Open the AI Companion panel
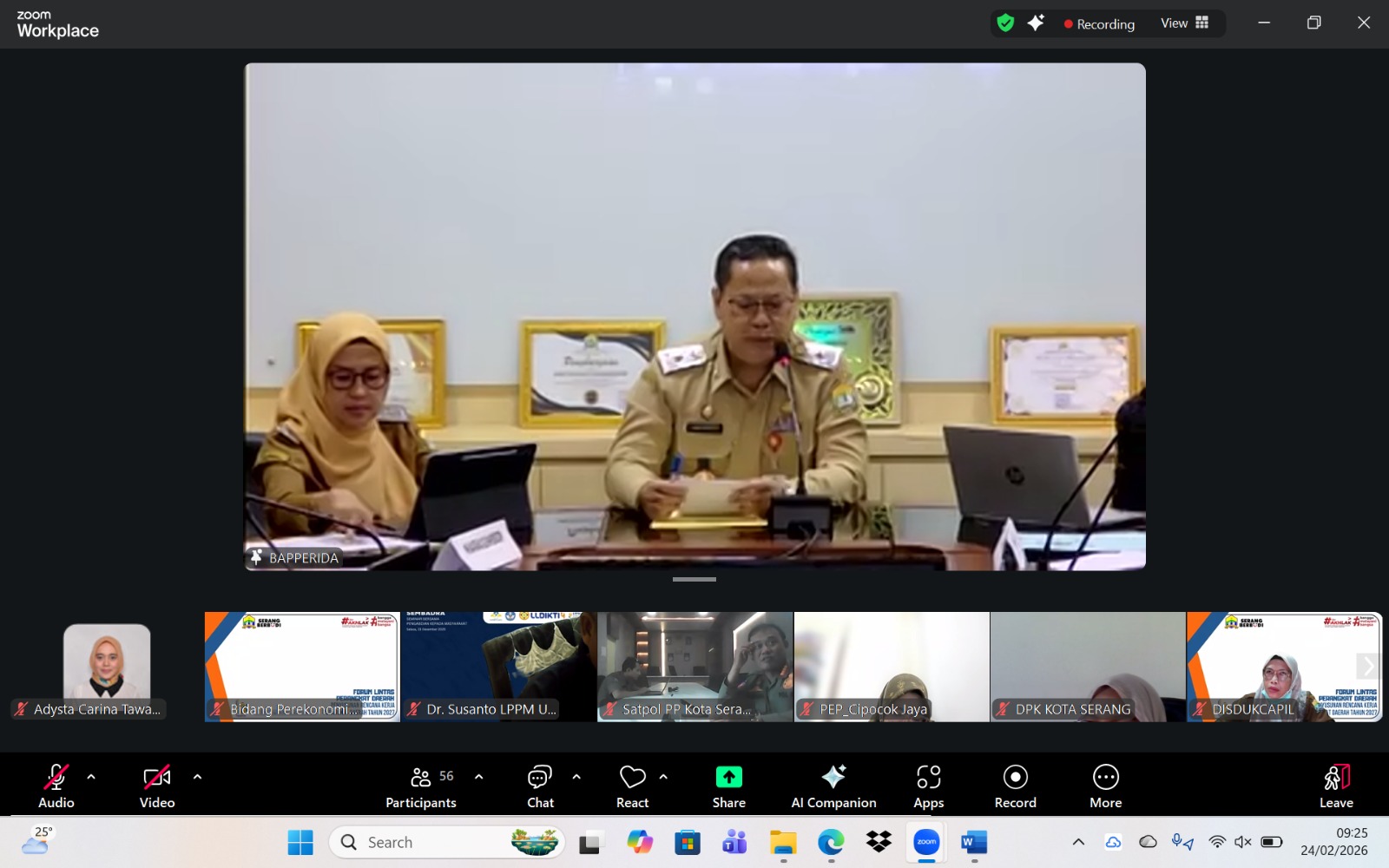The width and height of the screenshot is (1389, 868). (x=833, y=786)
